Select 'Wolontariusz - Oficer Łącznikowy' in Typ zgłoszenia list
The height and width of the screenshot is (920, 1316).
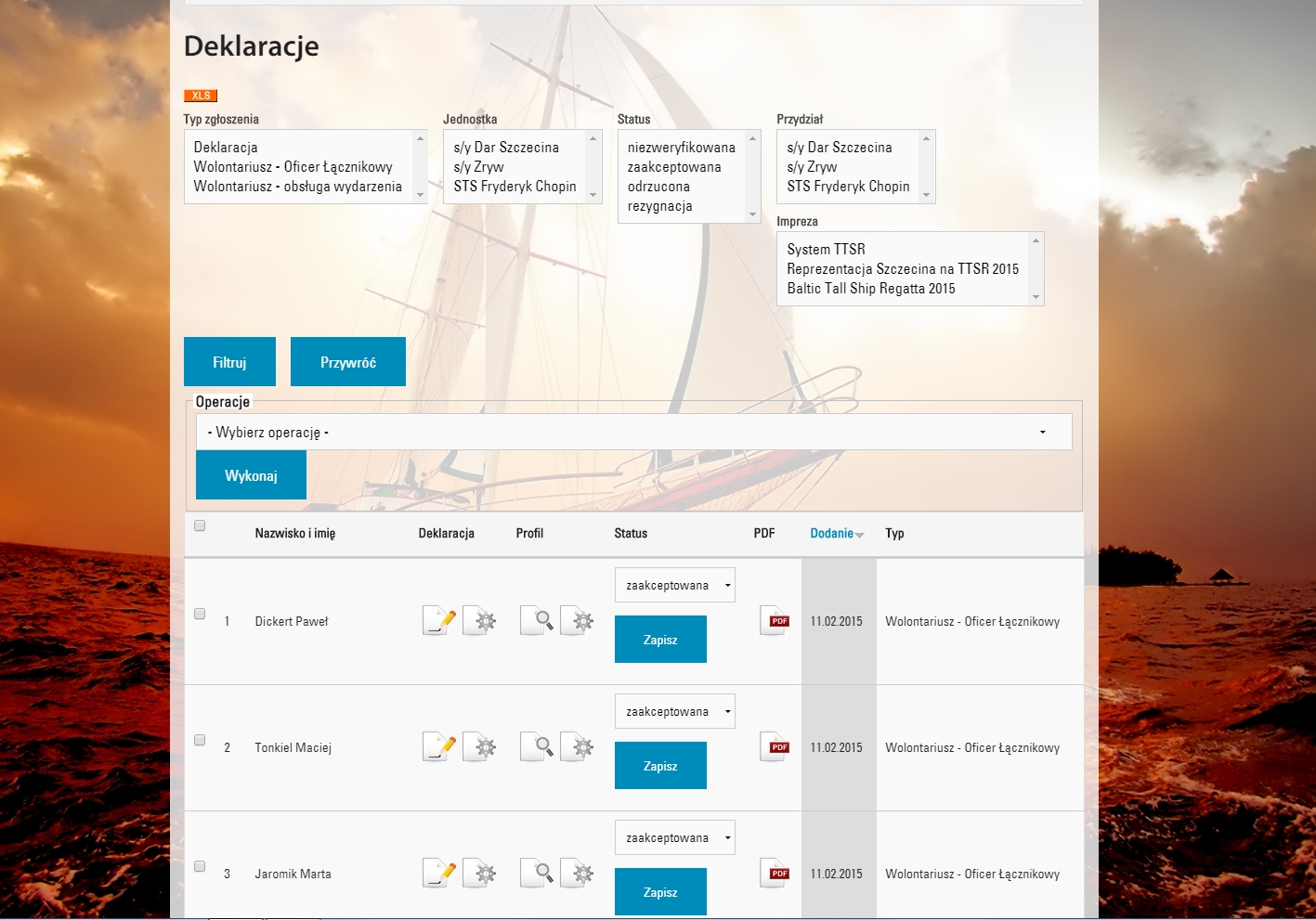pos(293,167)
